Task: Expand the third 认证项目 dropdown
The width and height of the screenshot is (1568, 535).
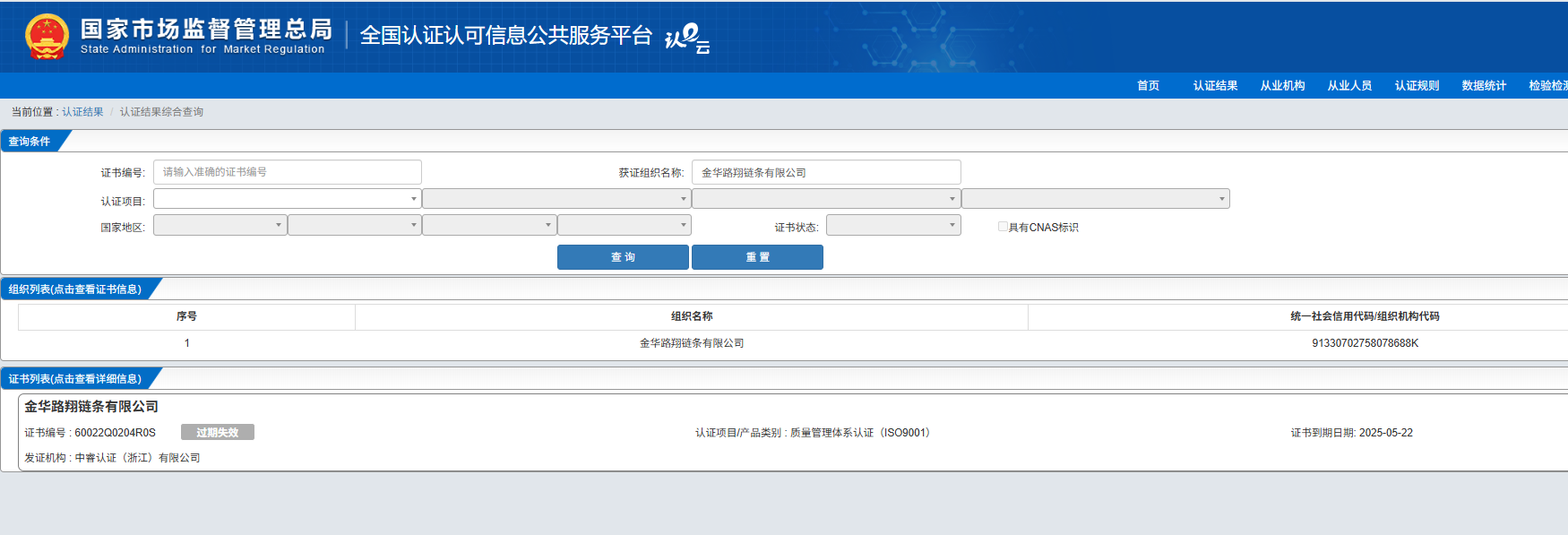Action: [x=826, y=198]
